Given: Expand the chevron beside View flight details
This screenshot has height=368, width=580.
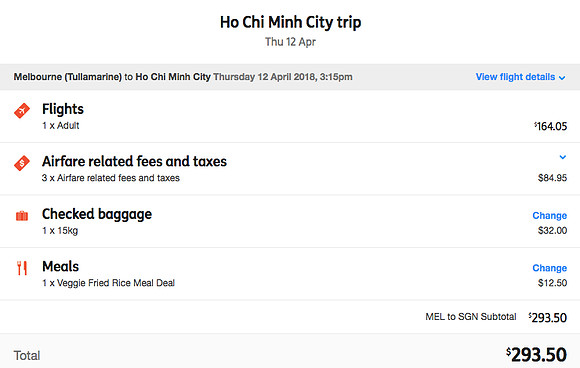Looking at the screenshot, I should pos(562,78).
